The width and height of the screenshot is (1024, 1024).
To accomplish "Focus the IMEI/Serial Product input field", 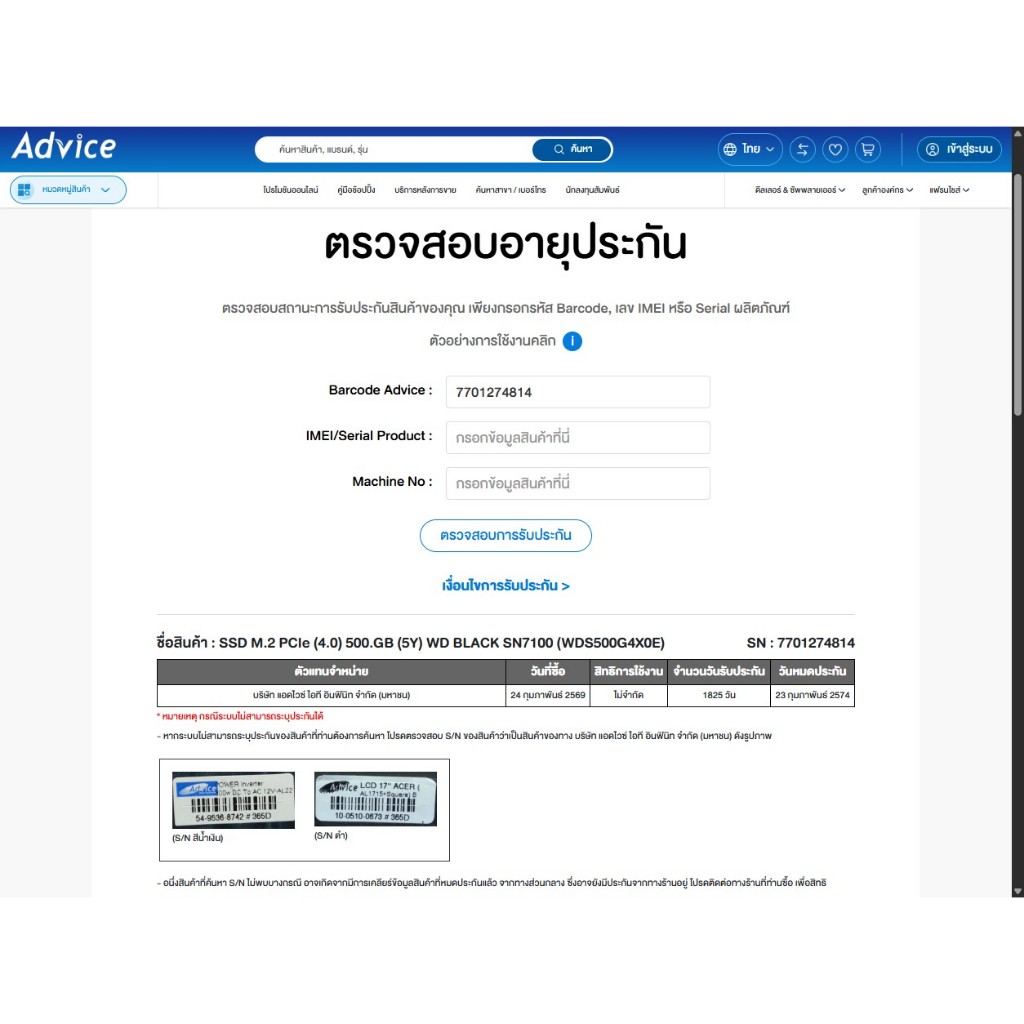I will 577,438.
